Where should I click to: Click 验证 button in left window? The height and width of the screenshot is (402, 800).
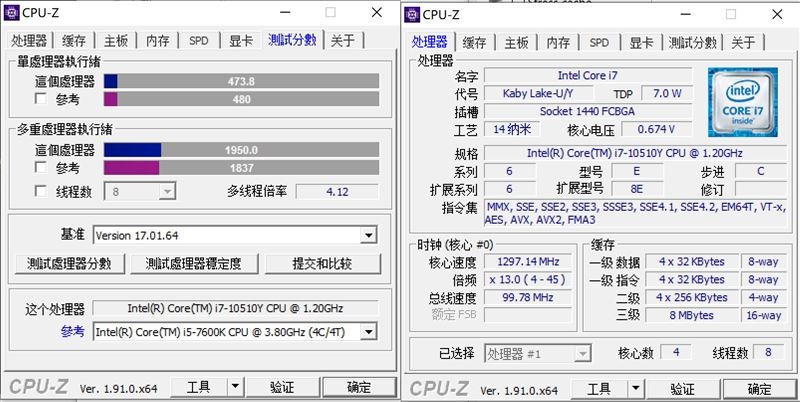point(282,387)
